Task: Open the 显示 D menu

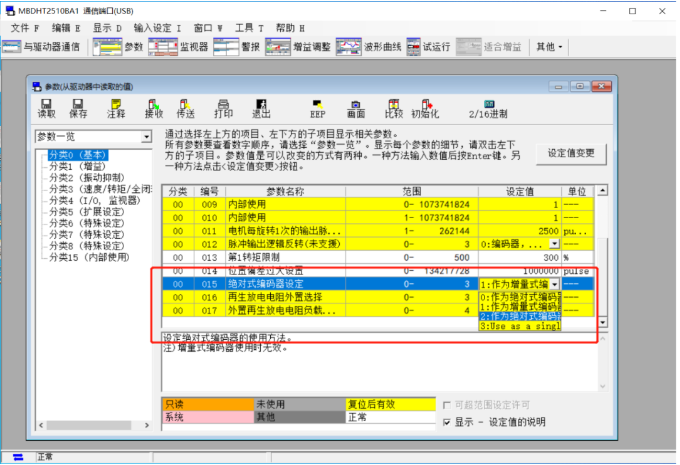Action: (107, 28)
